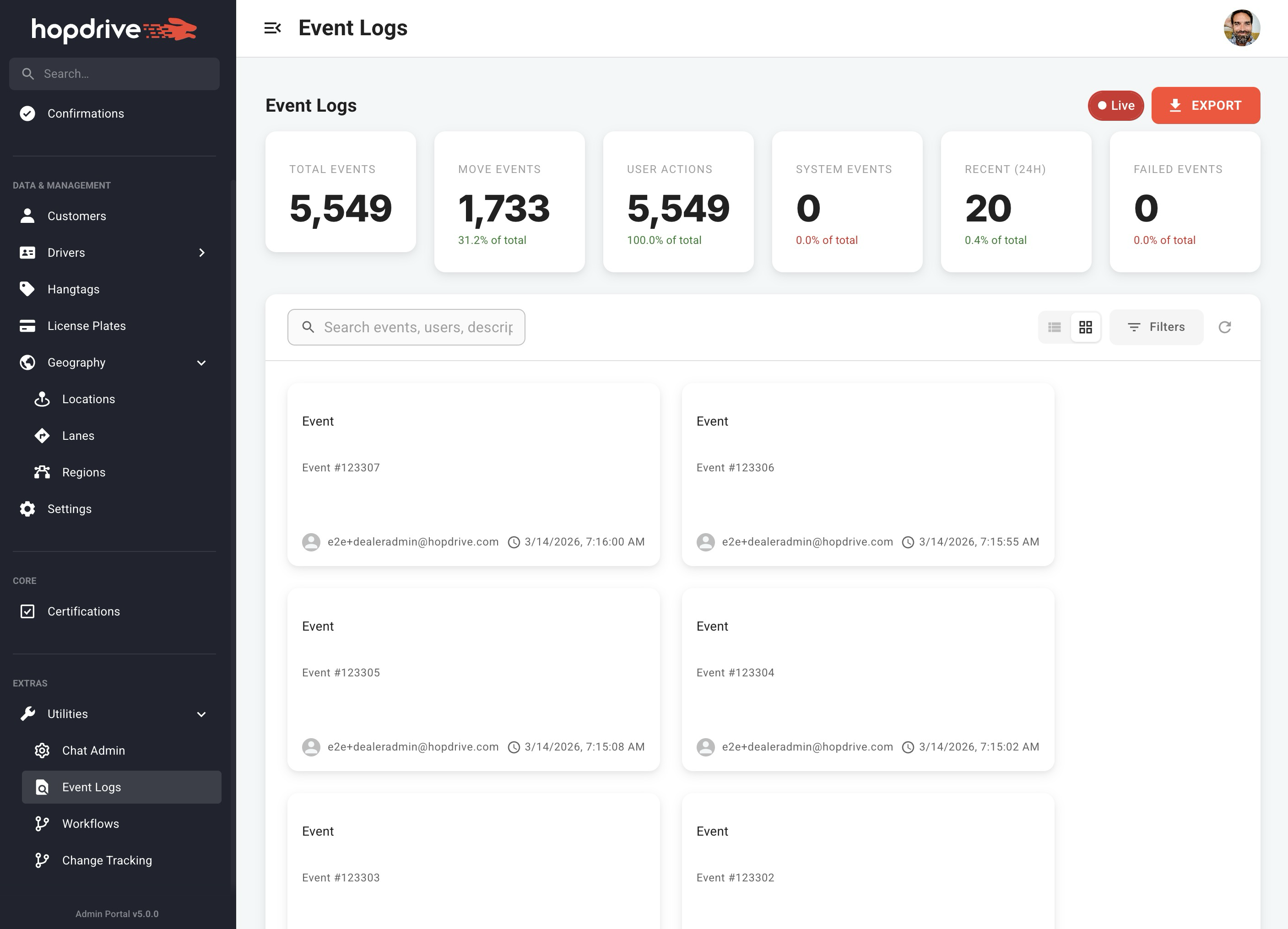Open the Filters panel
Screen dimensions: 1288x929
[1156, 327]
